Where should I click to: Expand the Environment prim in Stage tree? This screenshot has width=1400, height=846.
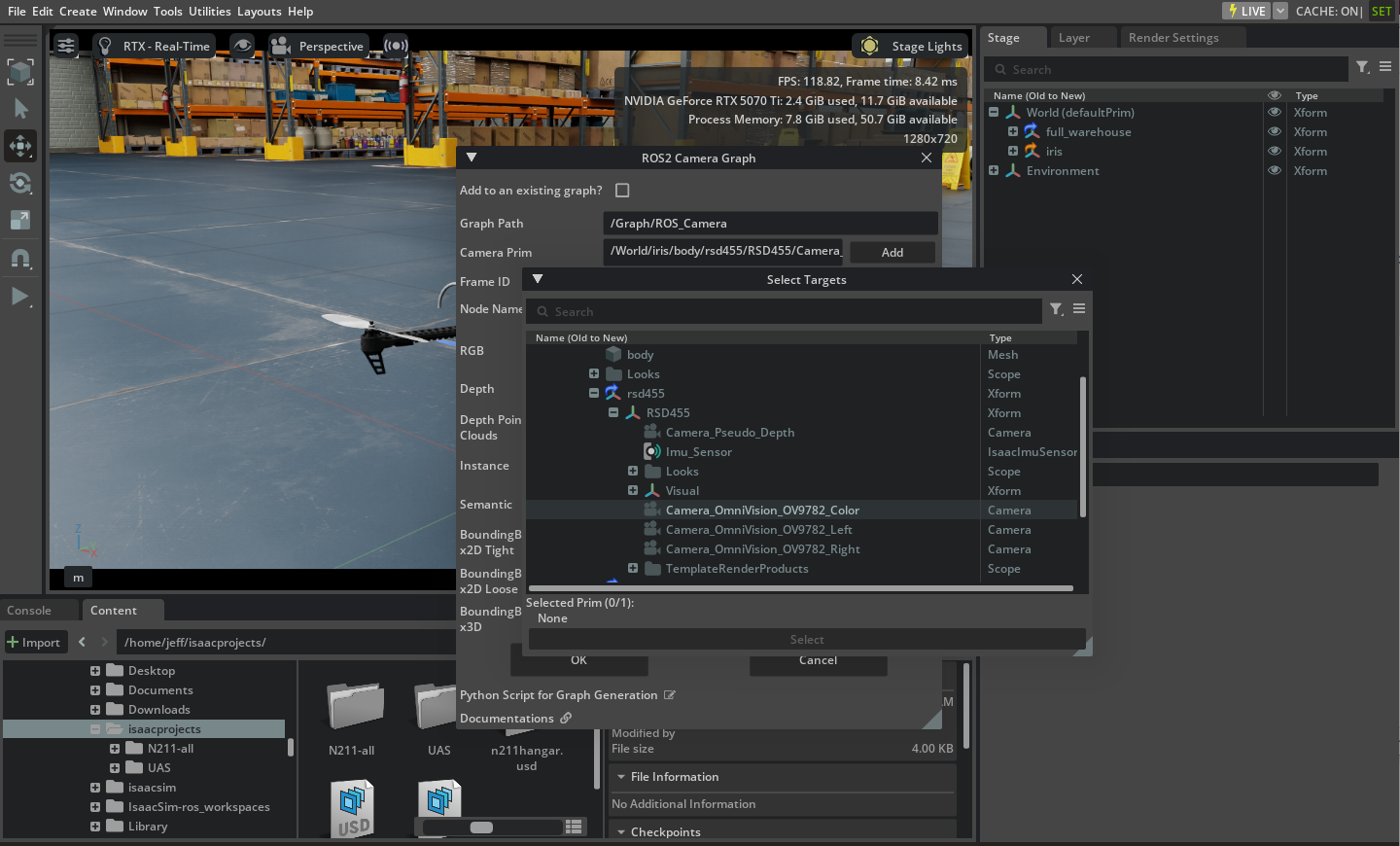tap(994, 170)
